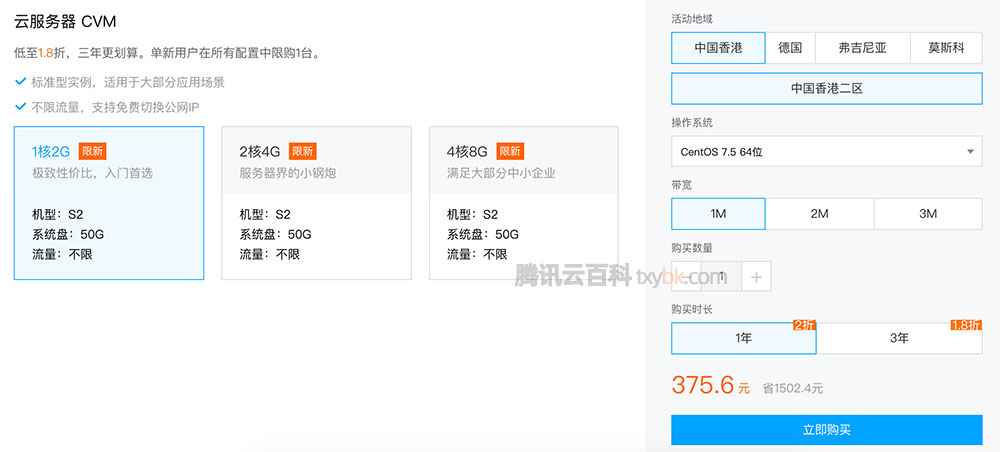This screenshot has height=452, width=1000.
Task: Click the 2折 discount tag
Action: [804, 325]
